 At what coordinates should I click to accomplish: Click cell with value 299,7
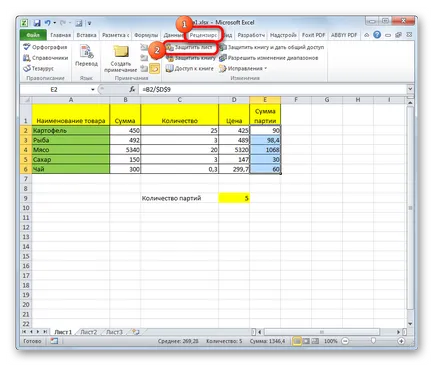tap(234, 169)
